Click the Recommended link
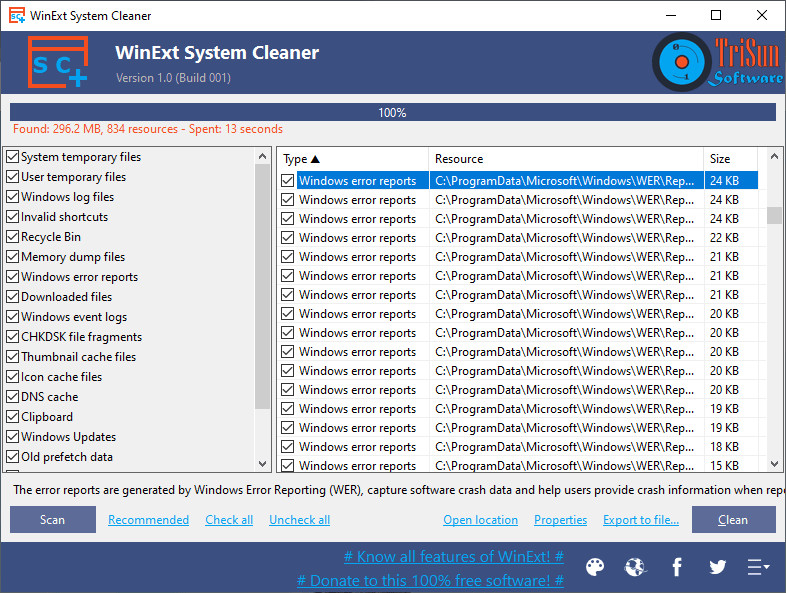 tap(148, 520)
